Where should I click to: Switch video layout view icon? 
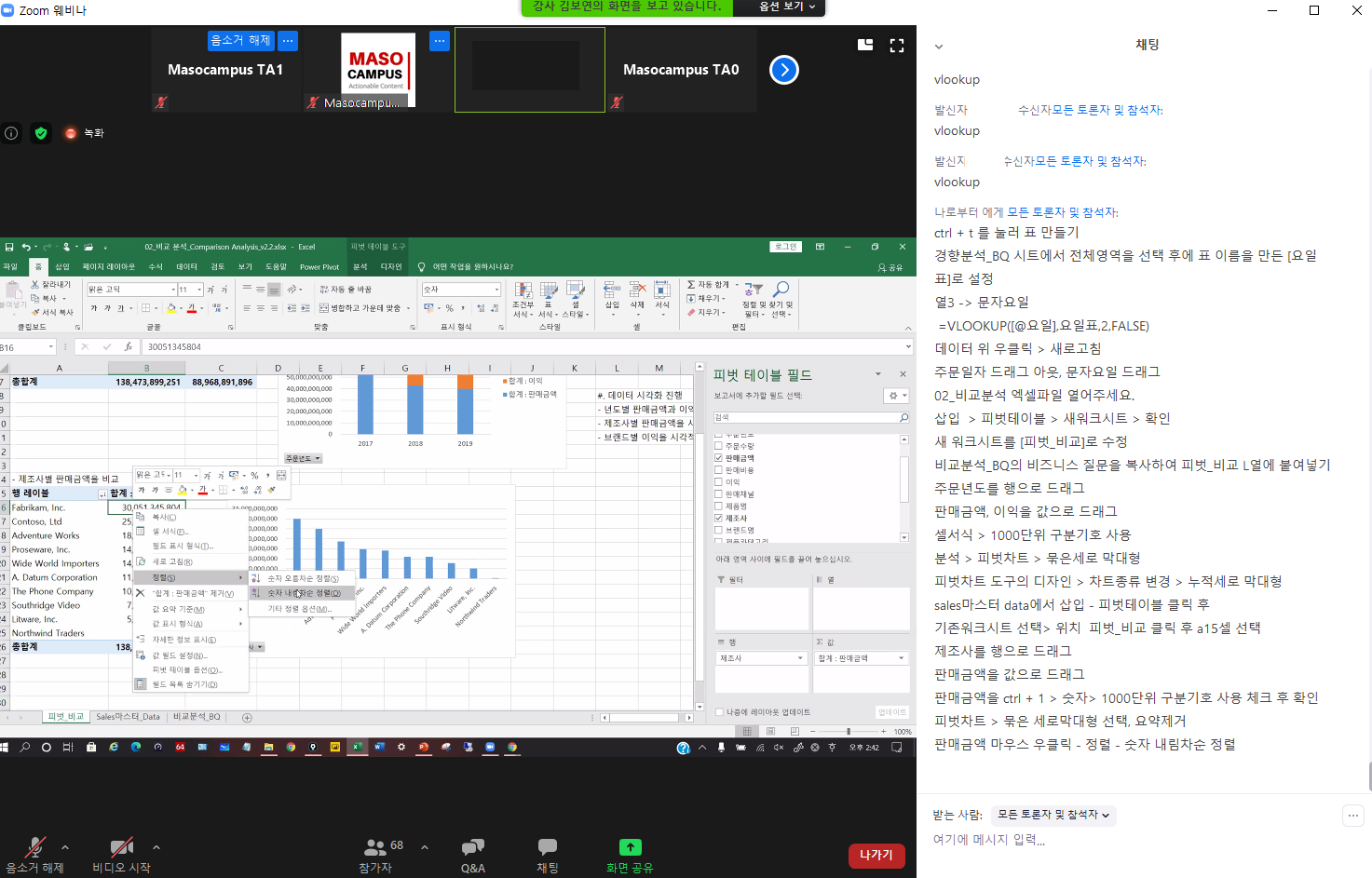(x=865, y=45)
